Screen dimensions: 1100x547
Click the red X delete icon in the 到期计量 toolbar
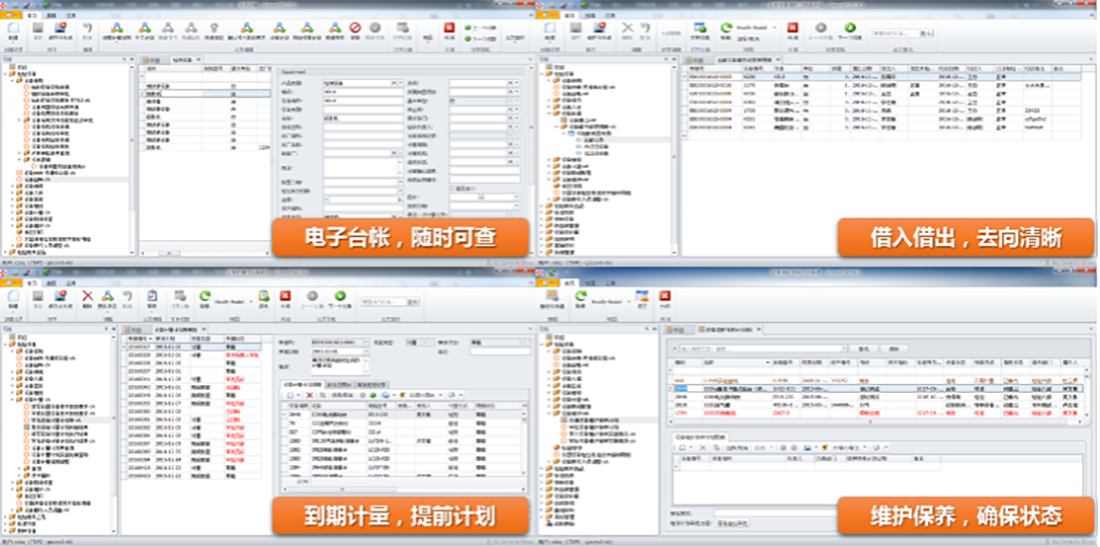[x=88, y=297]
